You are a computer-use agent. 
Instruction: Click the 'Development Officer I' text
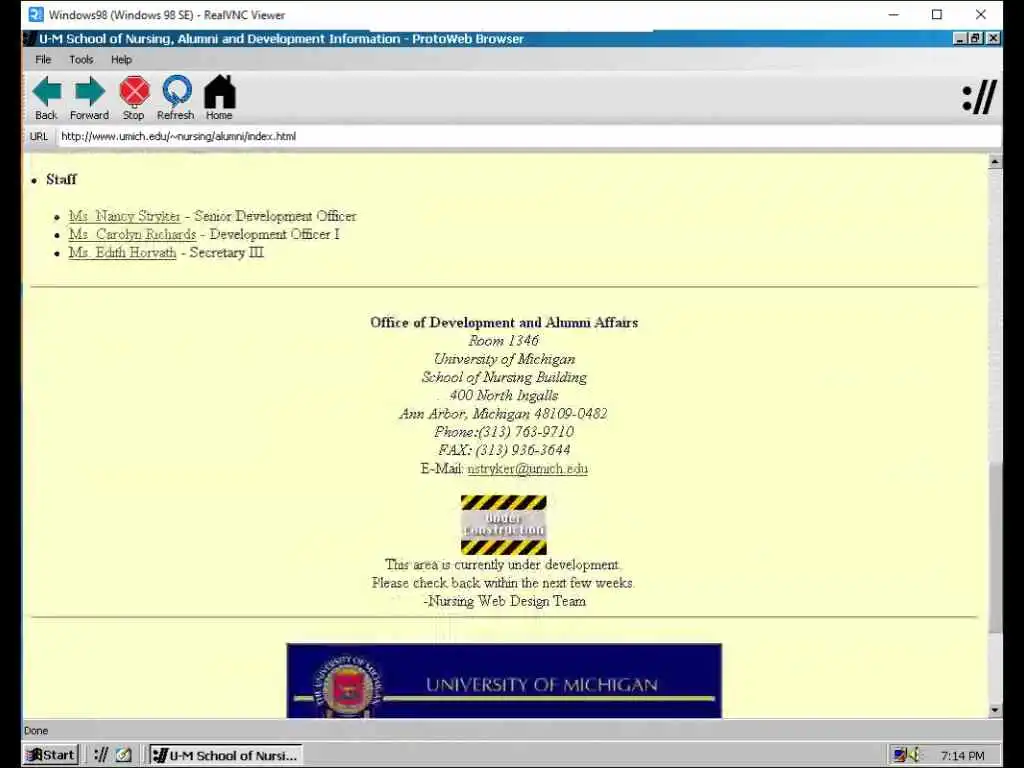point(274,234)
